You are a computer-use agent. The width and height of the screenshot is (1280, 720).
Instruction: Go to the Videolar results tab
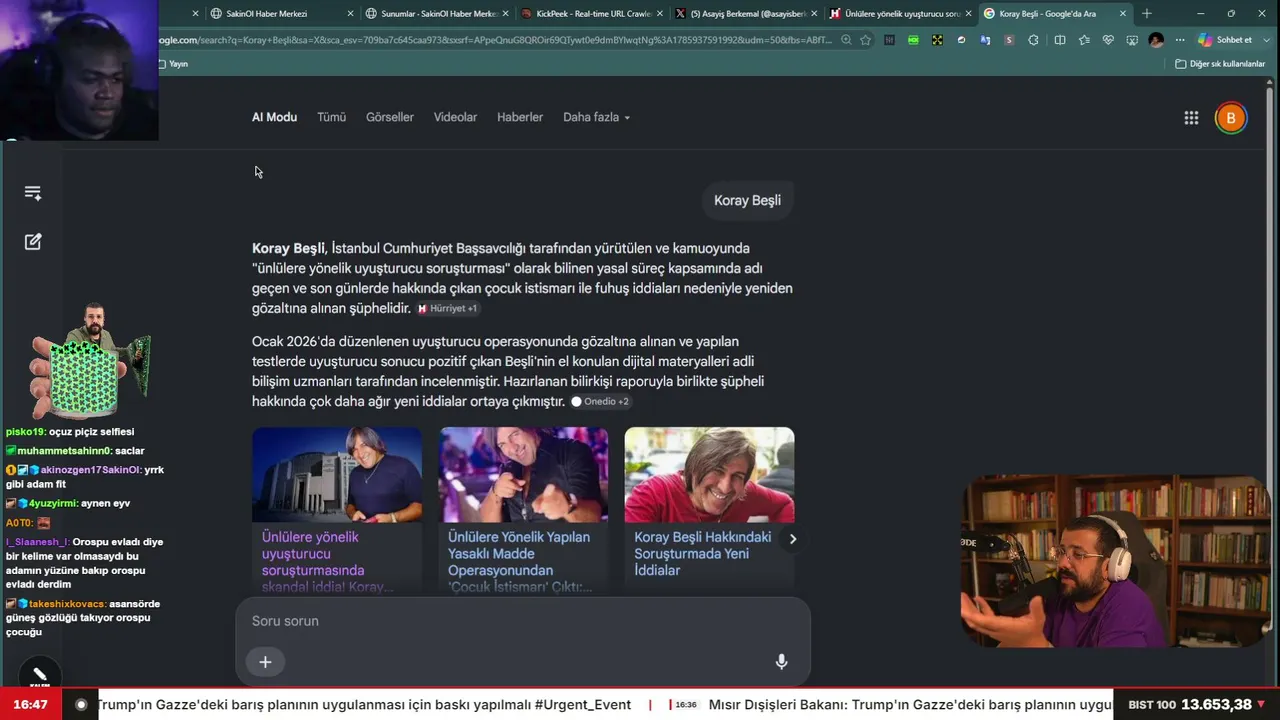[455, 117]
